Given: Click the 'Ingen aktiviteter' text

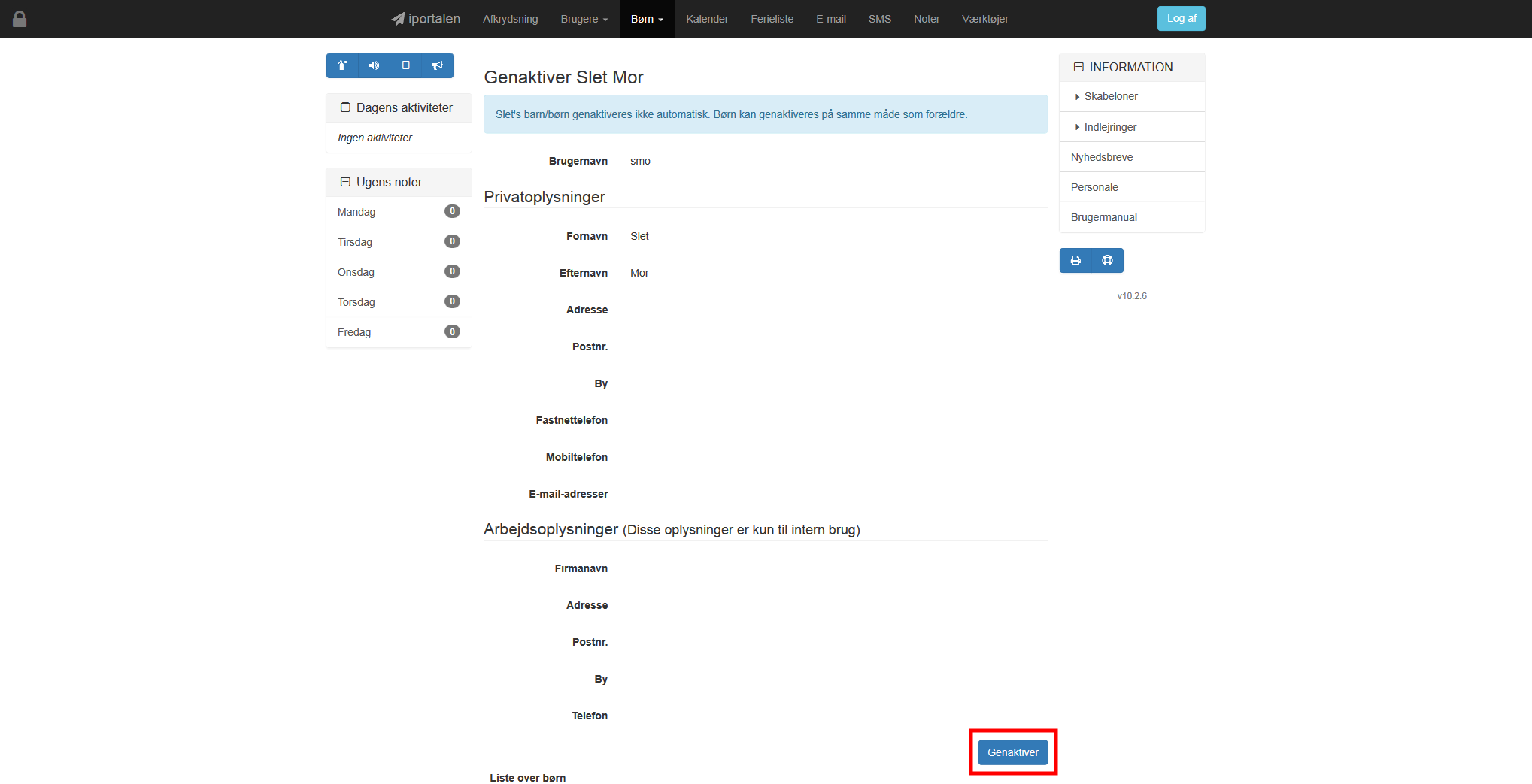Looking at the screenshot, I should click(x=375, y=138).
